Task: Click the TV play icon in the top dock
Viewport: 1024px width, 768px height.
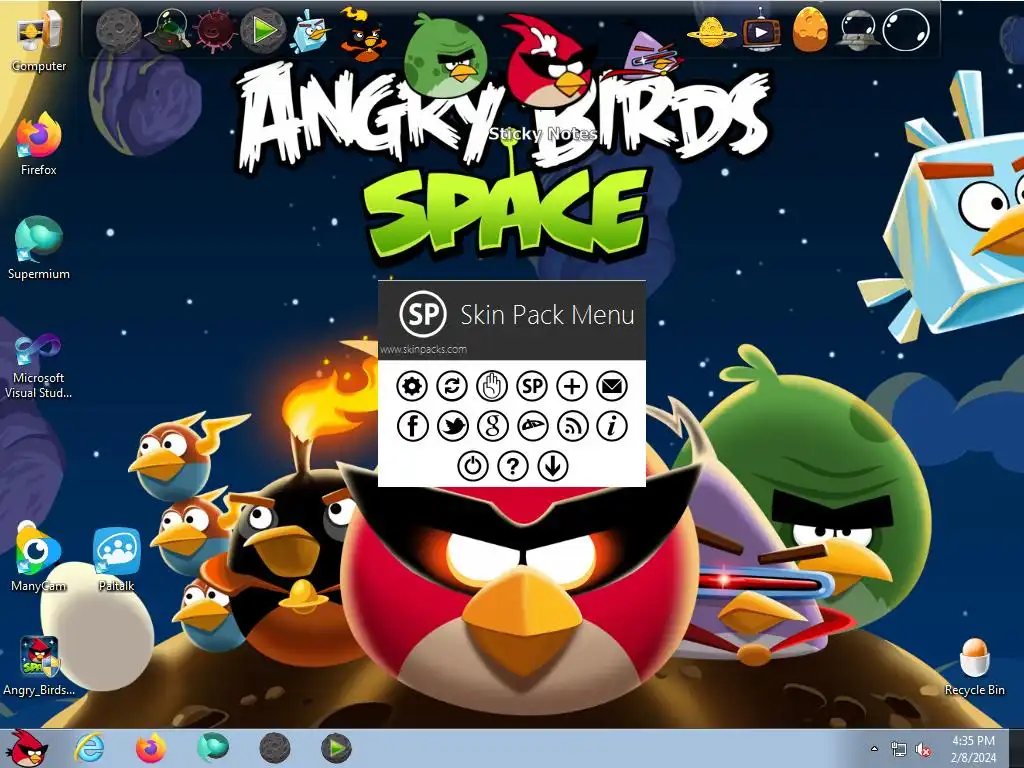Action: 760,30
